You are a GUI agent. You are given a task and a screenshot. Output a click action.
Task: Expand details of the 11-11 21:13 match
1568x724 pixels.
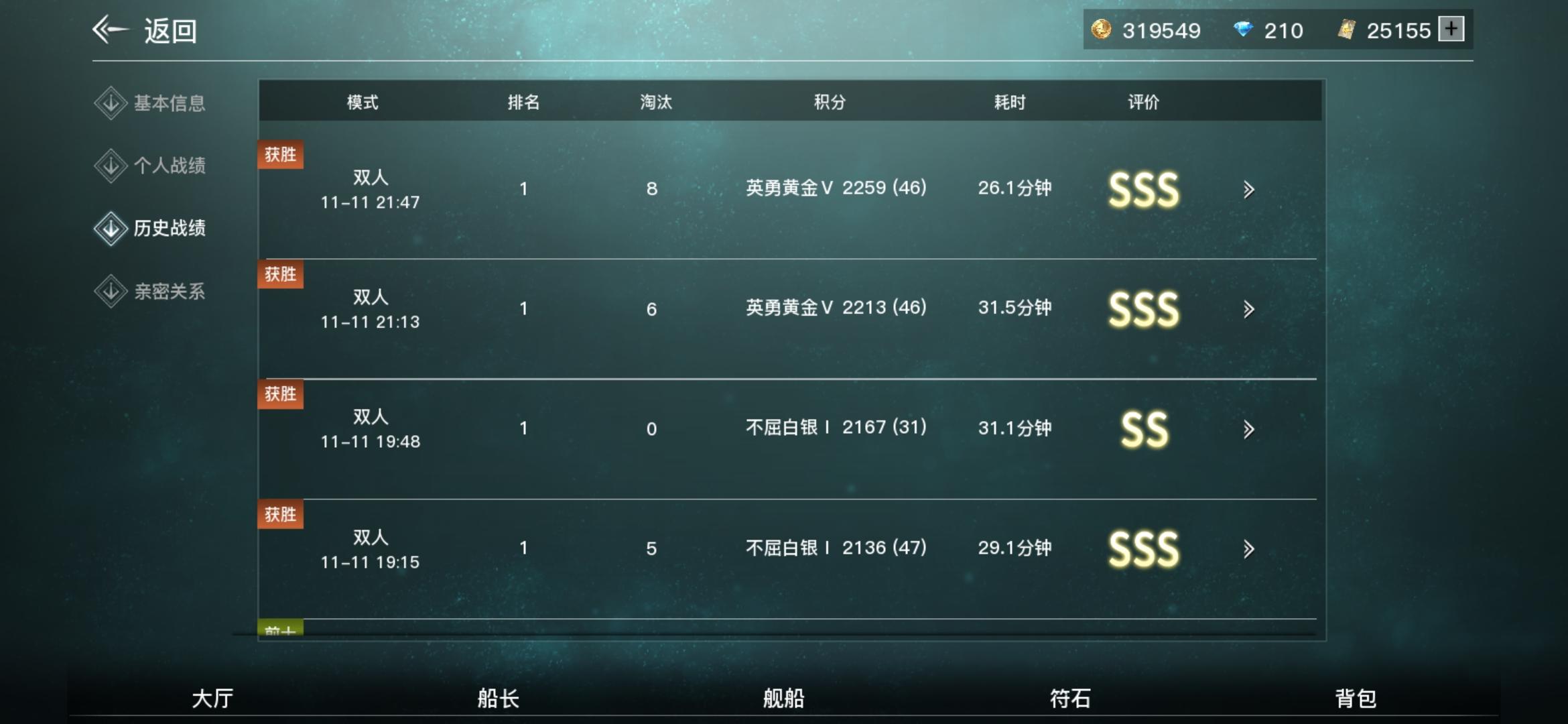[x=1248, y=309]
